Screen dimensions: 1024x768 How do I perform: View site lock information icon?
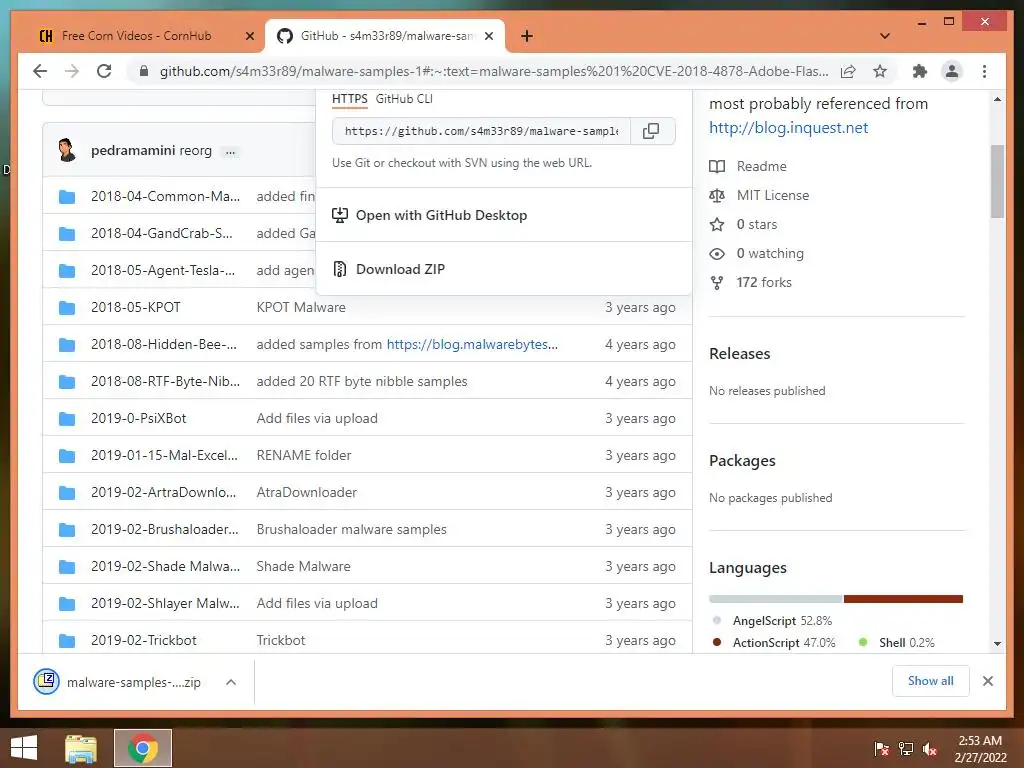[144, 71]
